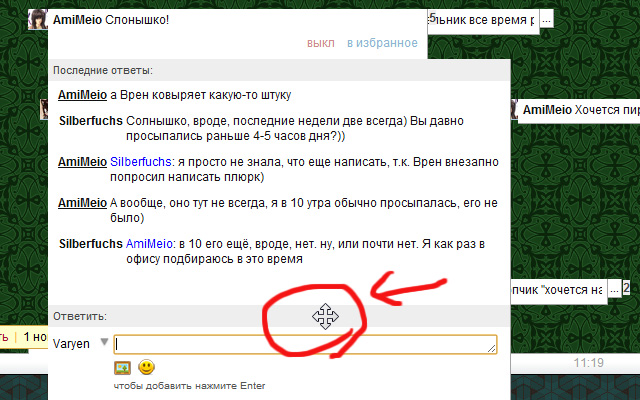640x400 pixels.
Task: Open AmiMeio name in 'Слонышко!' plurk header
Action: point(78,20)
